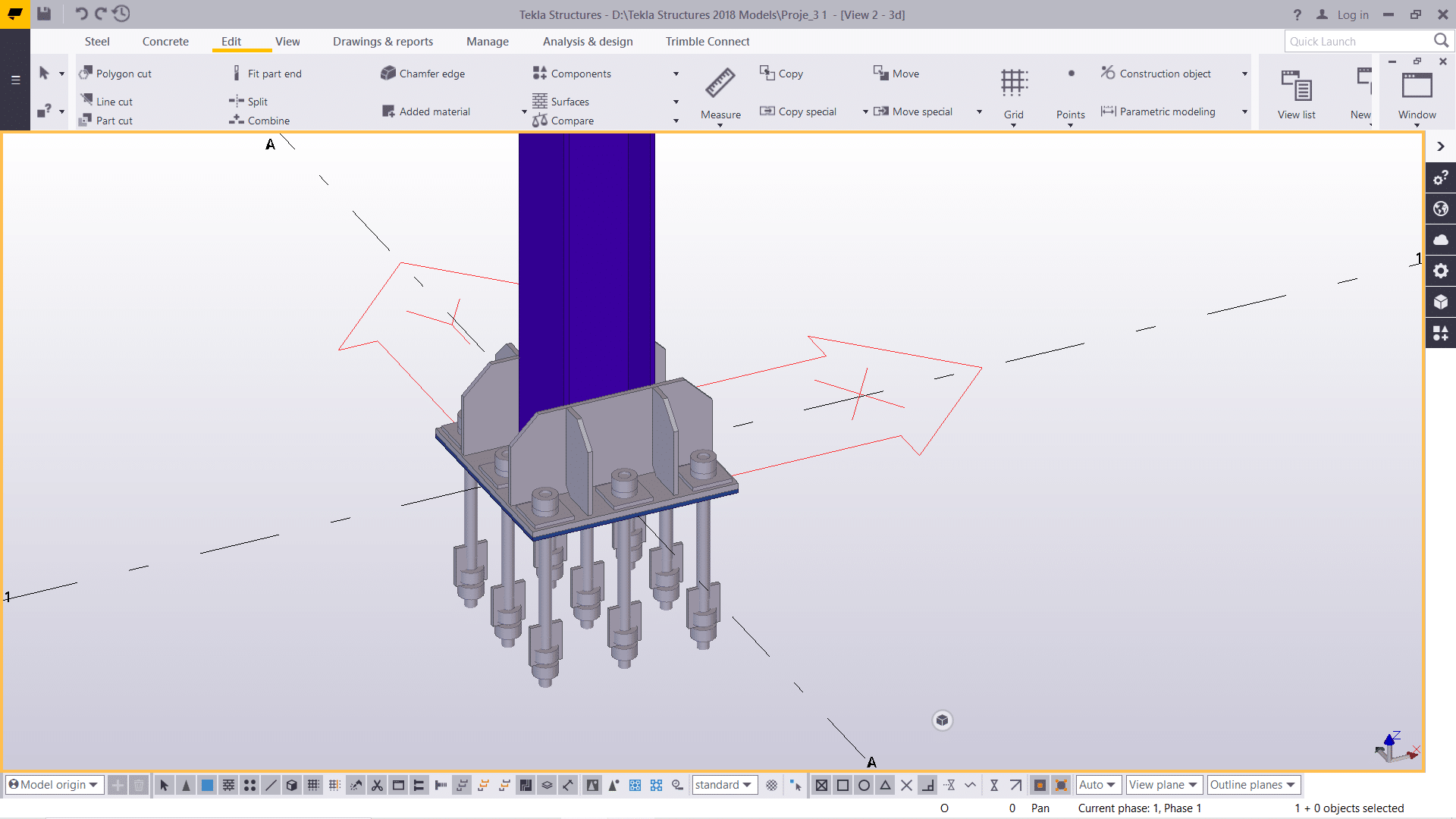This screenshot has width=1456, height=819.
Task: Expand the View plane dropdown
Action: click(1163, 785)
